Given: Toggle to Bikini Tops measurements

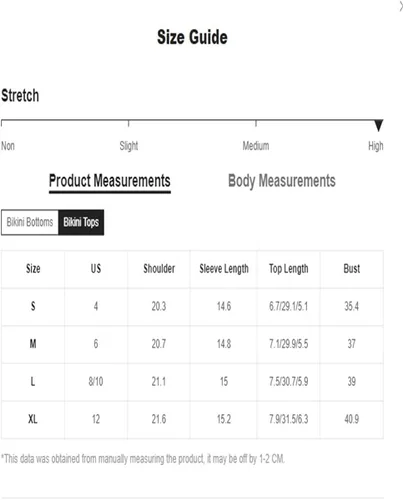Looking at the screenshot, I should pyautogui.click(x=81, y=222).
